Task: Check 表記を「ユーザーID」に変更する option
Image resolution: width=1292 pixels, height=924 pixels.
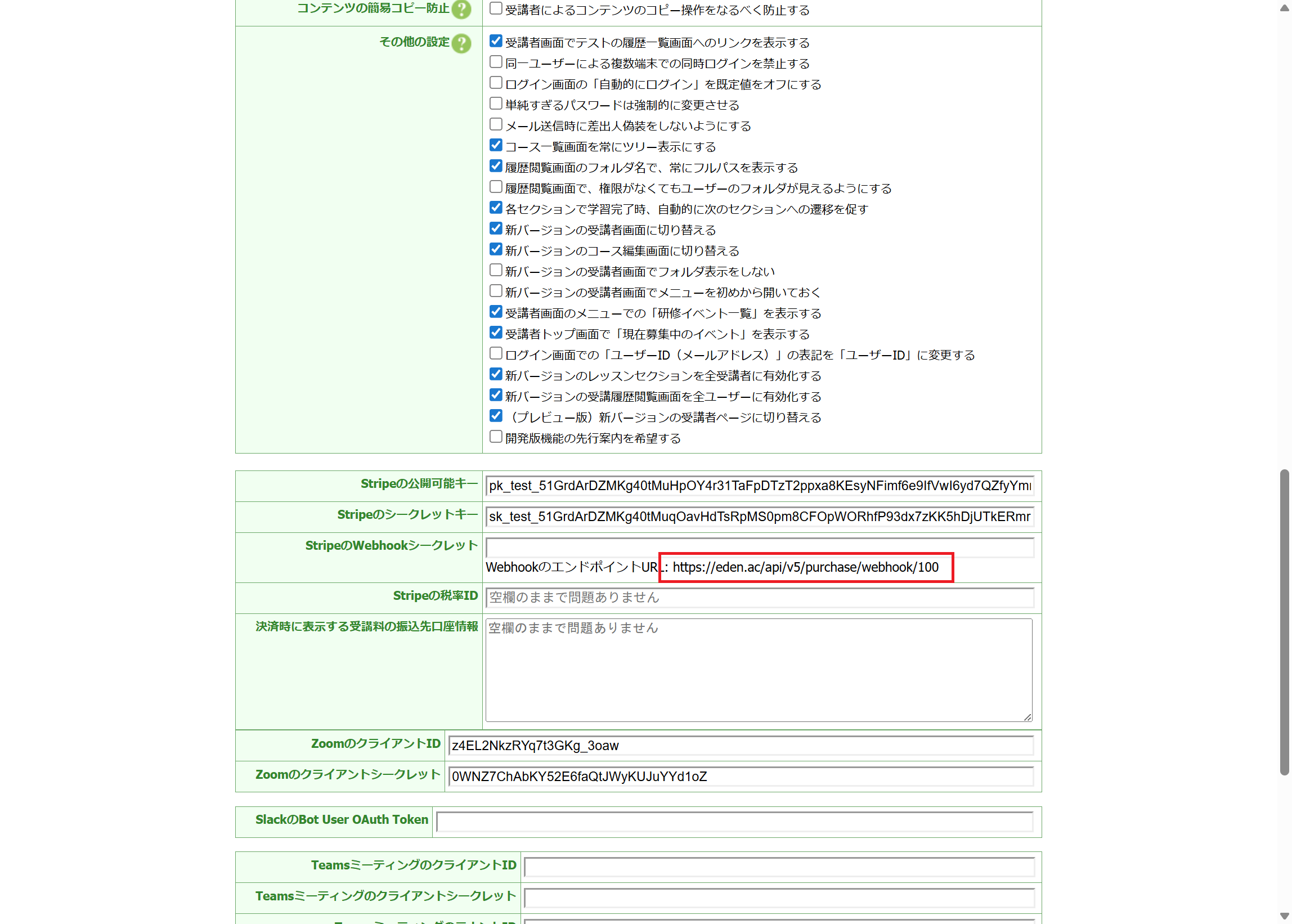Action: click(x=496, y=353)
